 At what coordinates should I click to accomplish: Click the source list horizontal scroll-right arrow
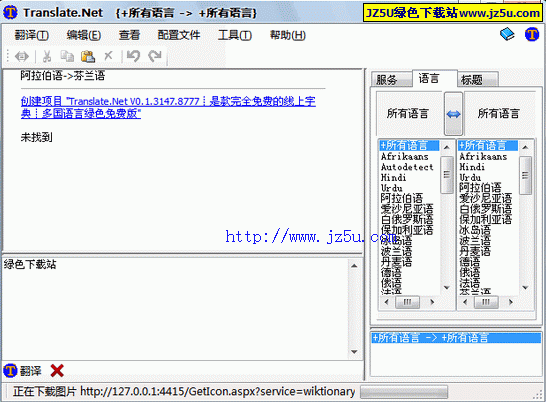tap(432, 302)
